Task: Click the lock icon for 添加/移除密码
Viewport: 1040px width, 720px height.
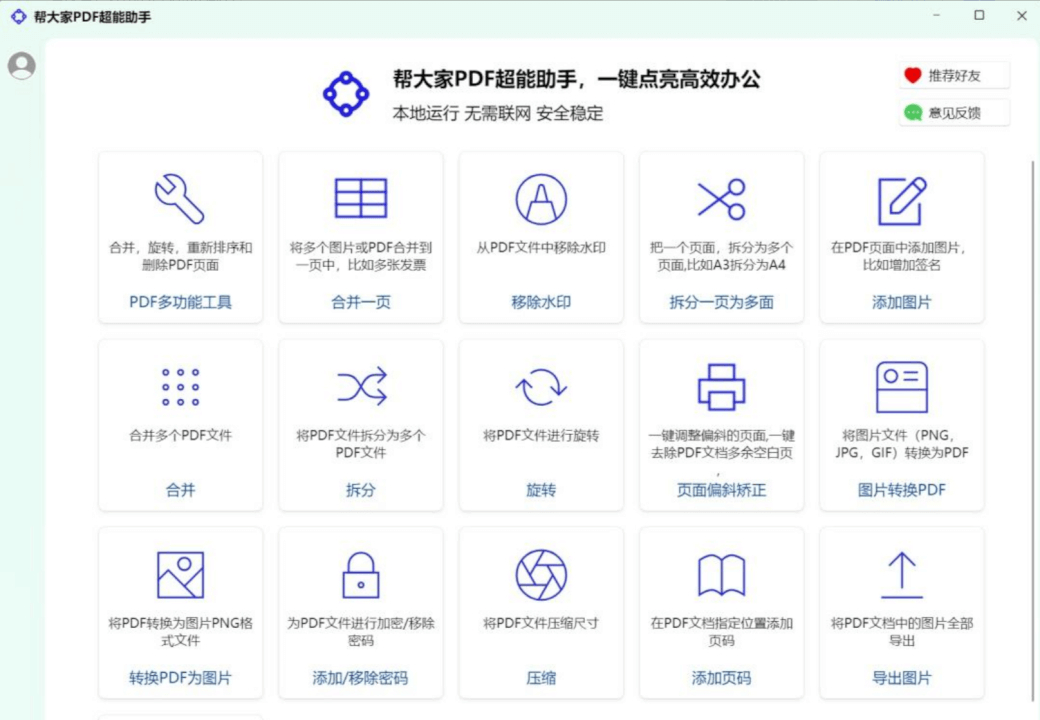Action: tap(360, 573)
